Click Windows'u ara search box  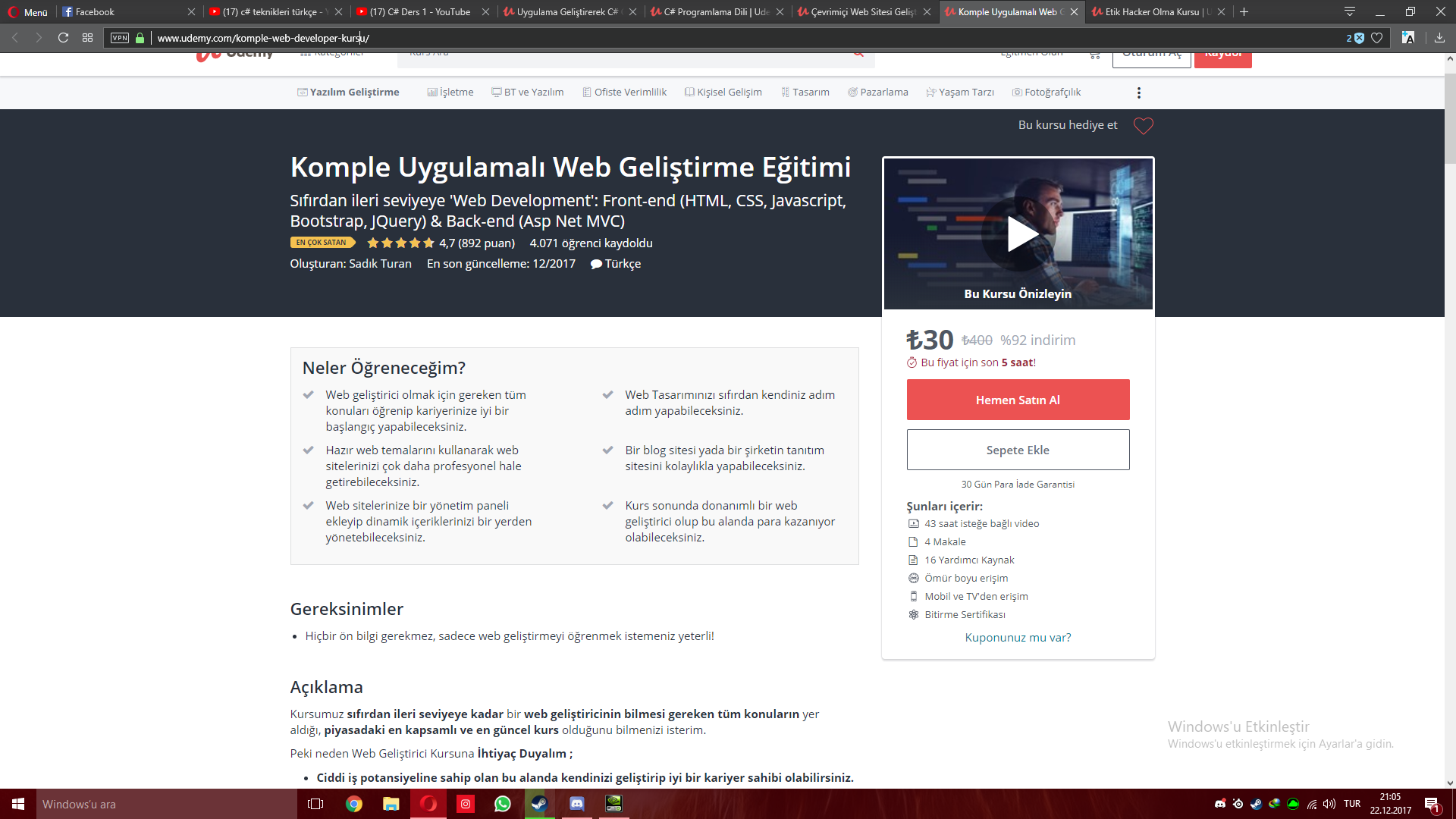[167, 804]
